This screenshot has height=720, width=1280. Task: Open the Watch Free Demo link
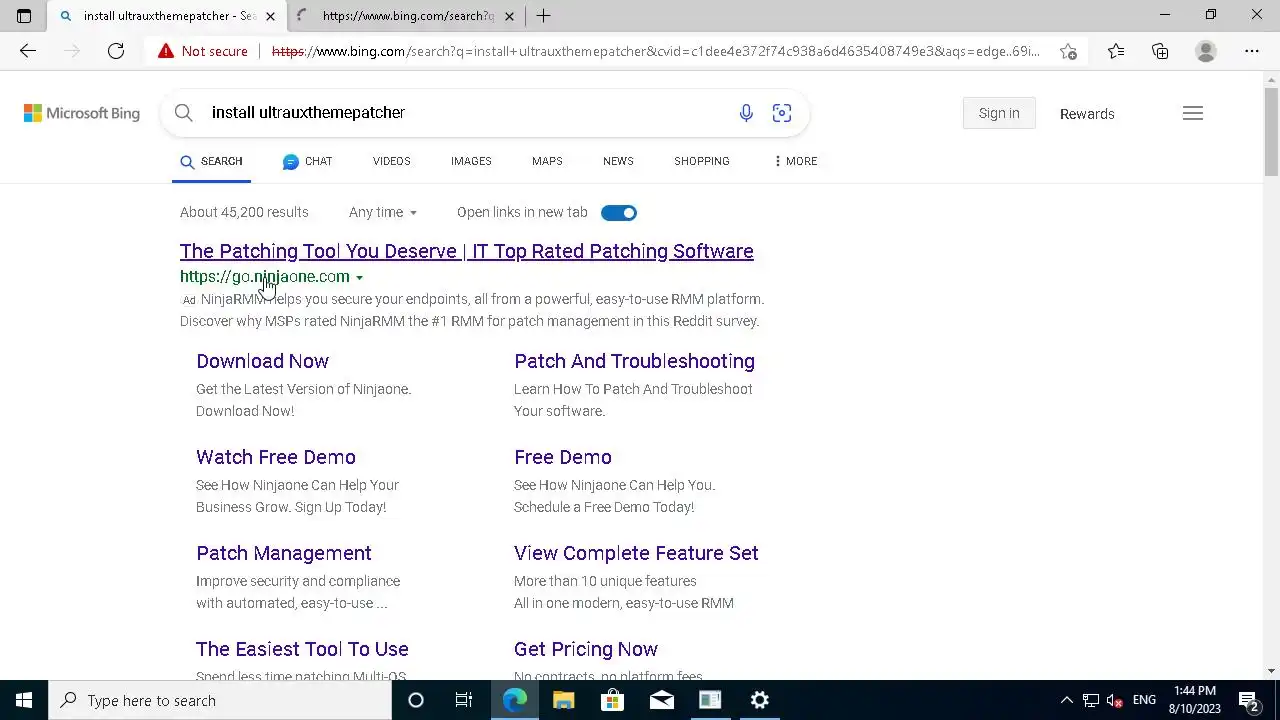(x=276, y=457)
